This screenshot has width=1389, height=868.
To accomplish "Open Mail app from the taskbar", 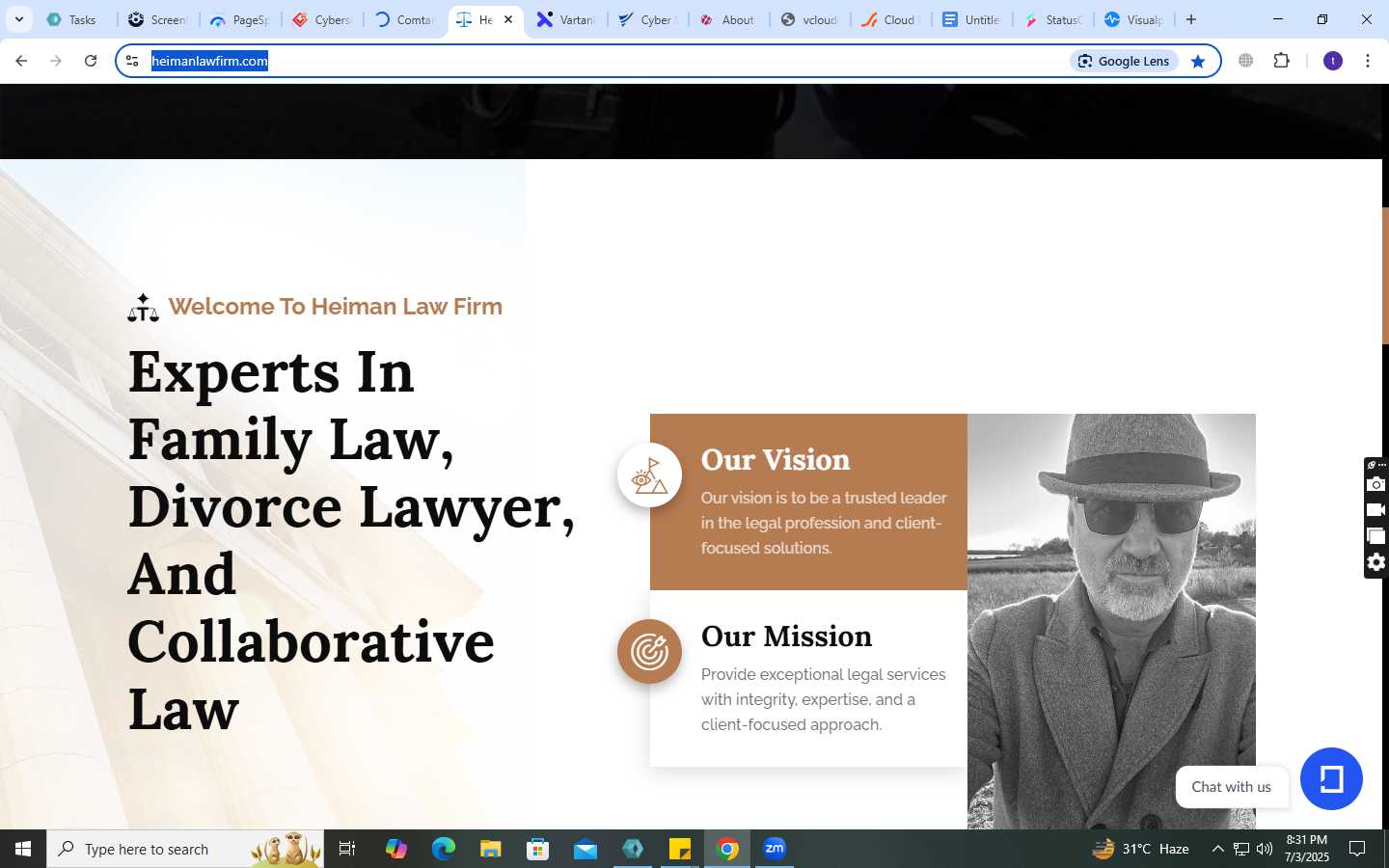I will (x=586, y=849).
